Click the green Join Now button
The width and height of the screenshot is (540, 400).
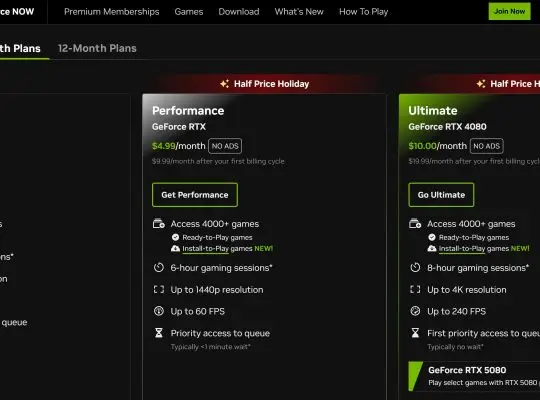[x=509, y=11]
